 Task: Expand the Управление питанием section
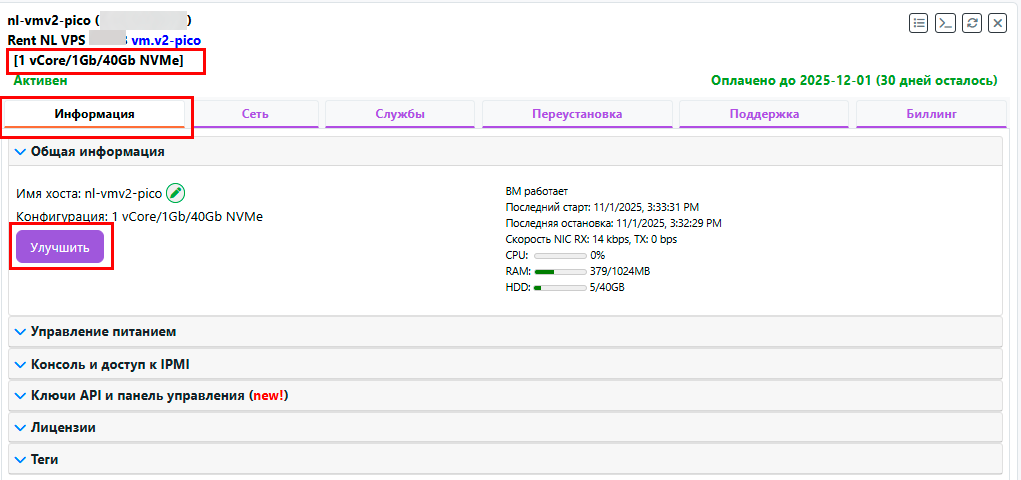click(103, 331)
